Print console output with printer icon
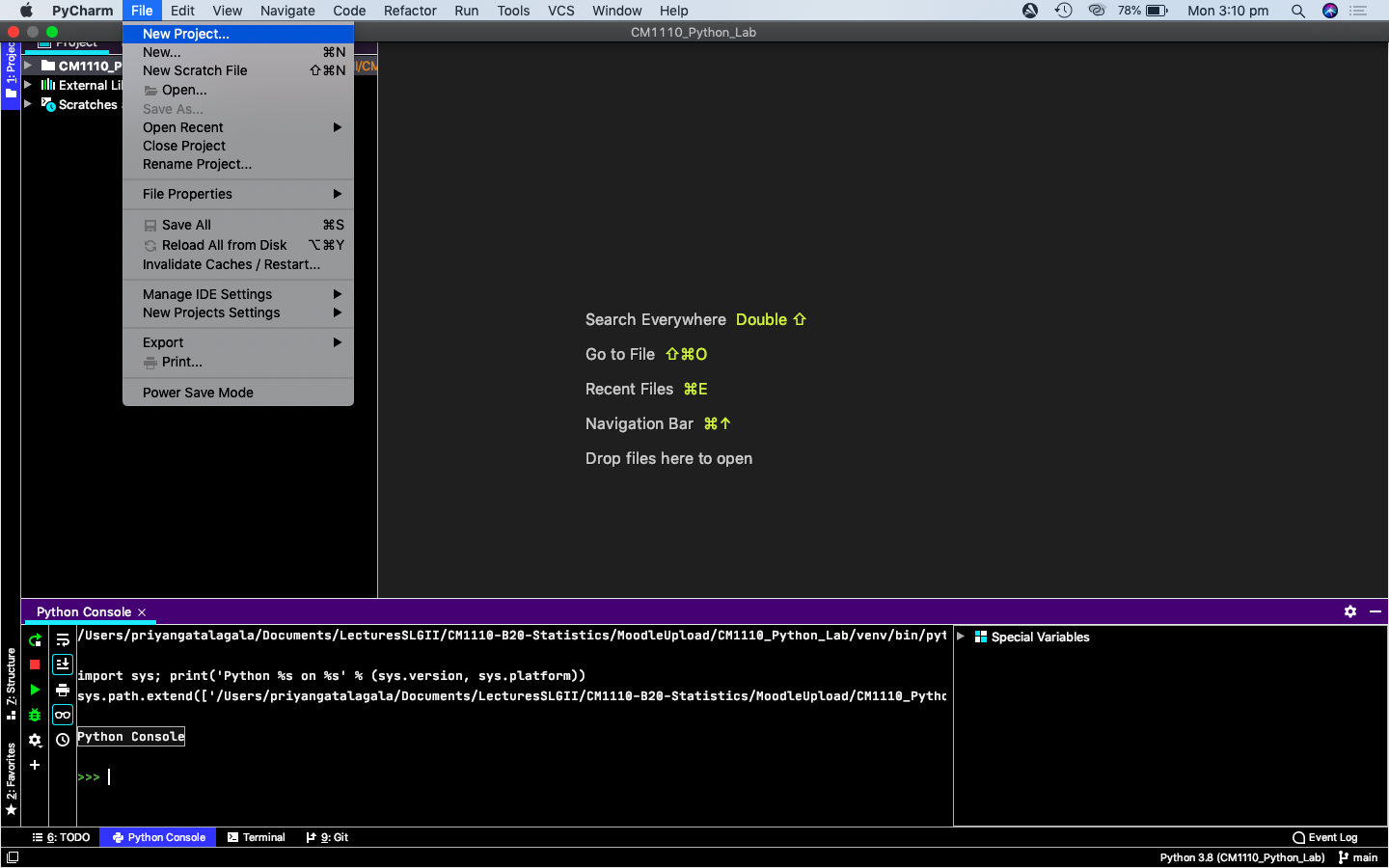The width and height of the screenshot is (1389, 868). [63, 690]
